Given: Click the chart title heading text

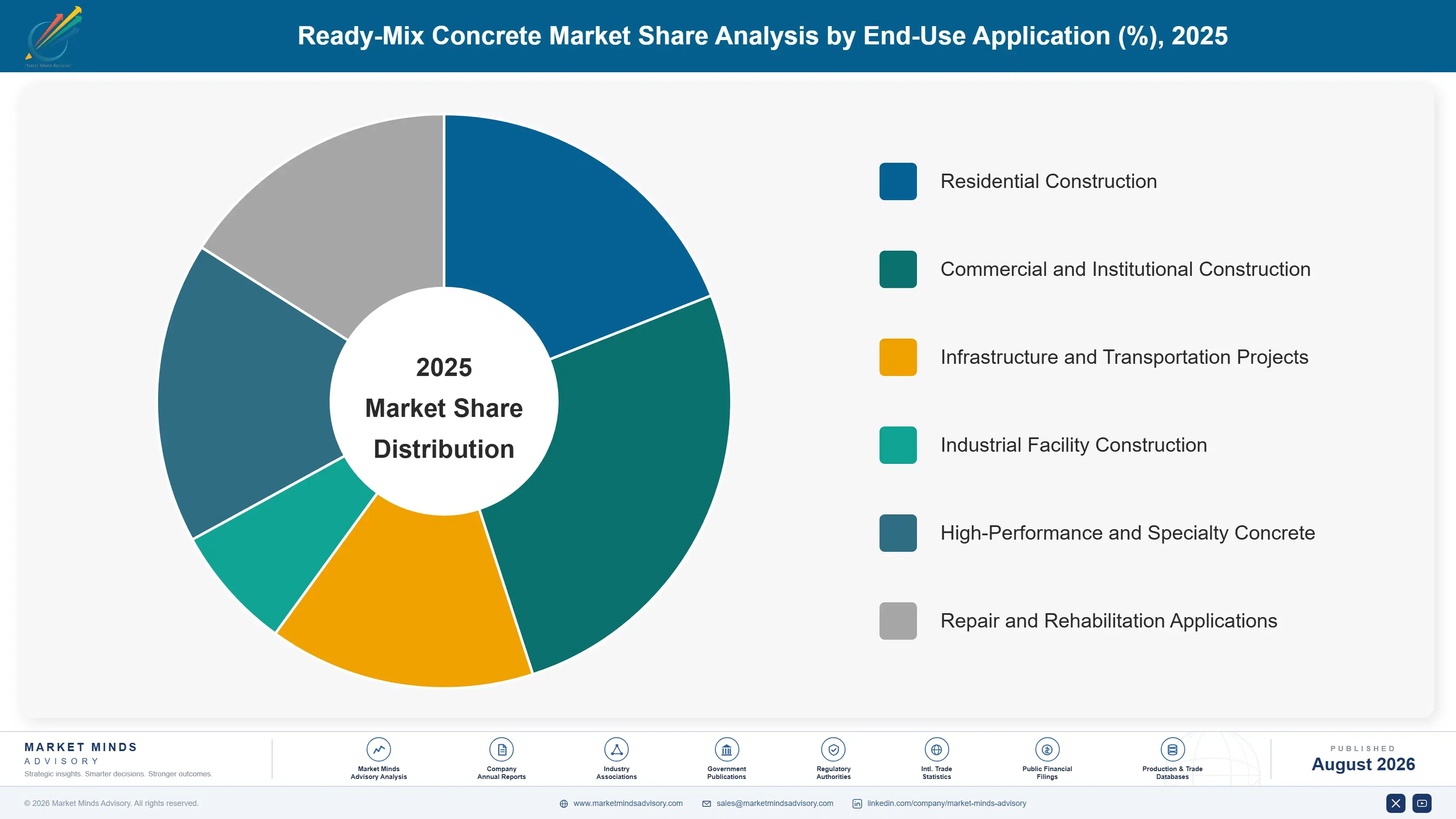Looking at the screenshot, I should [762, 36].
